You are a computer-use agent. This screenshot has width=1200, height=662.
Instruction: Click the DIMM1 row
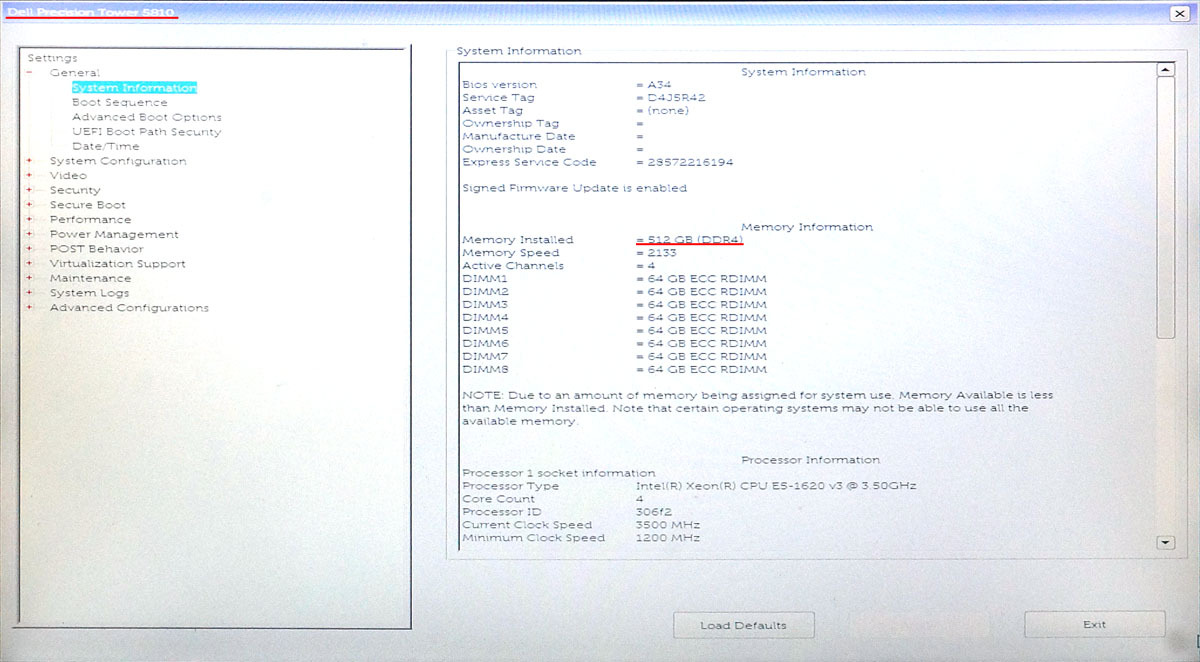coord(614,279)
